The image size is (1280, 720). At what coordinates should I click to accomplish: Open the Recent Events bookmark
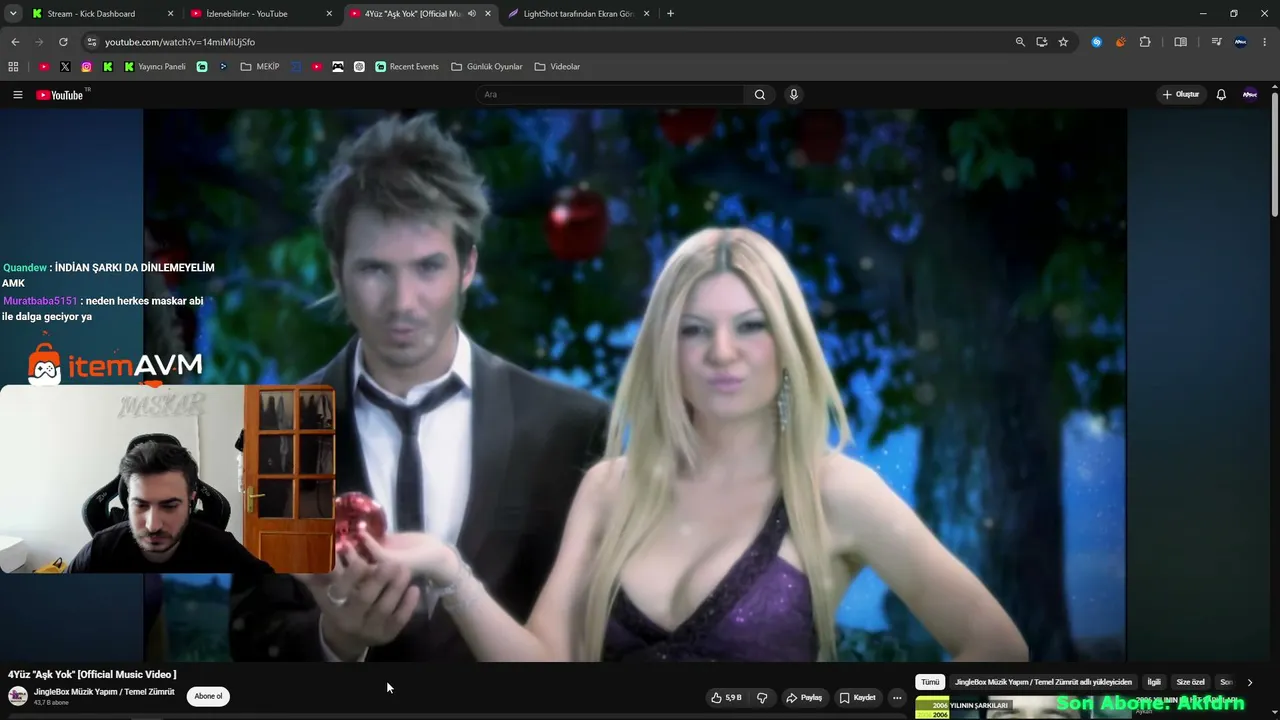pyautogui.click(x=407, y=67)
